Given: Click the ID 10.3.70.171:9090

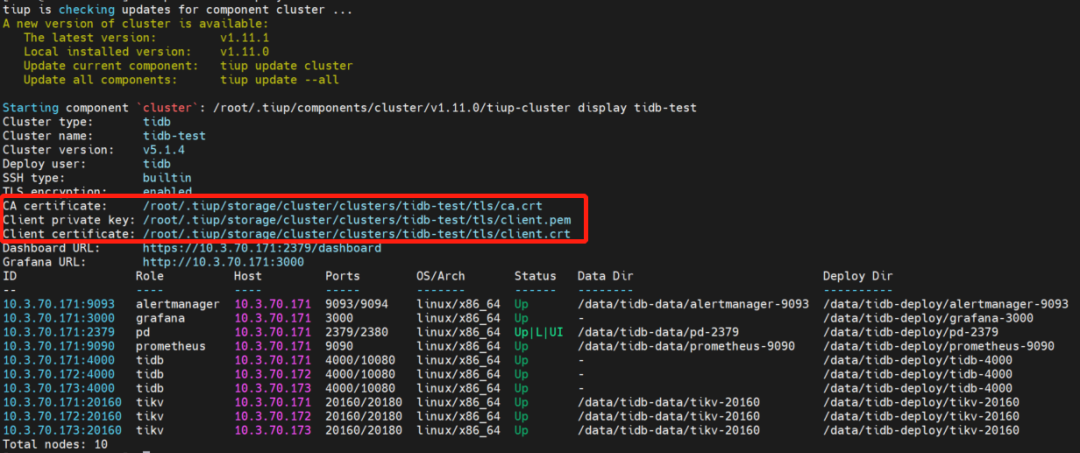Looking at the screenshot, I should [59, 346].
